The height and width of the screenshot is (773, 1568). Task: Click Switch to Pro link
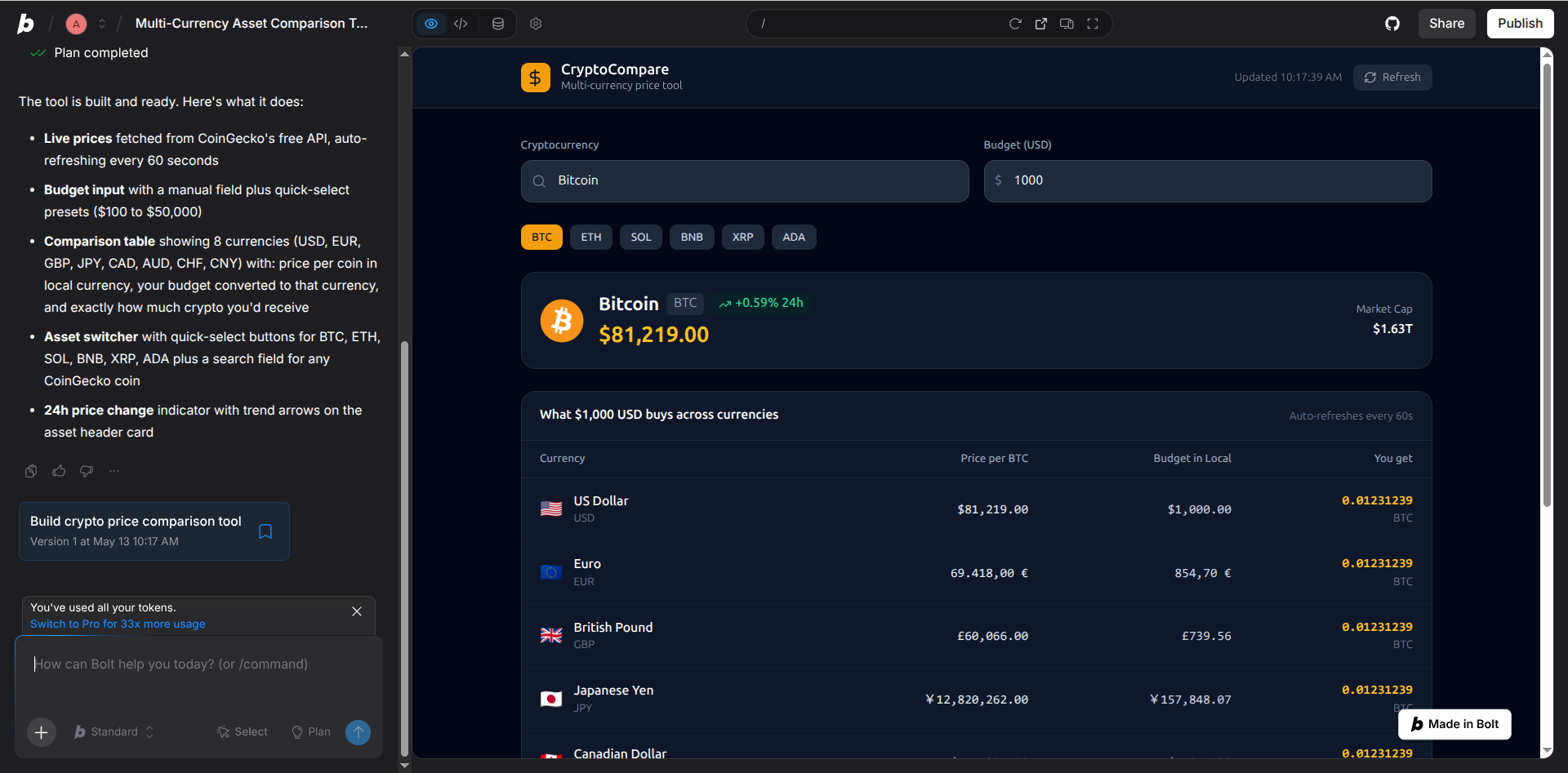[x=118, y=624]
